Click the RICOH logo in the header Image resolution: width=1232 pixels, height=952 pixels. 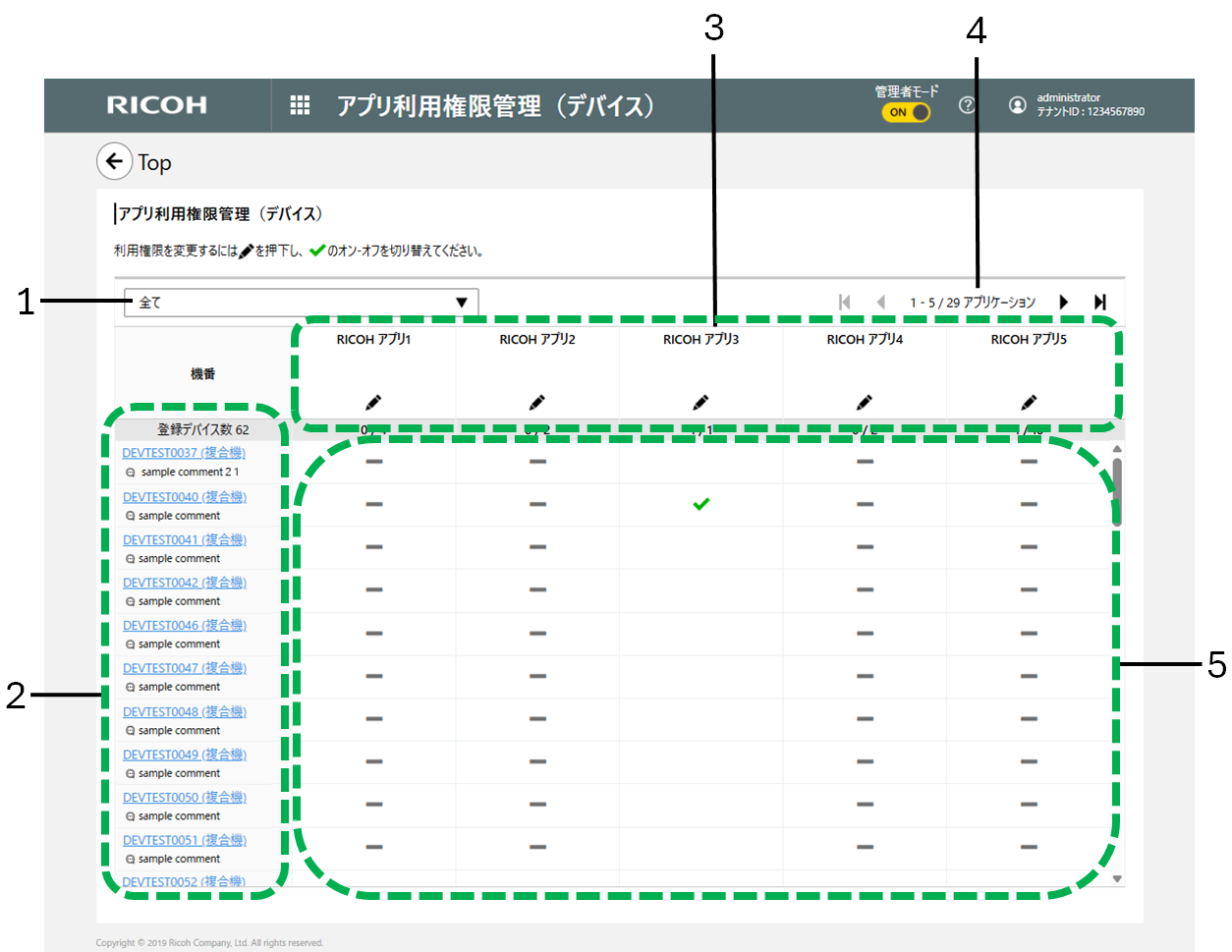click(157, 105)
